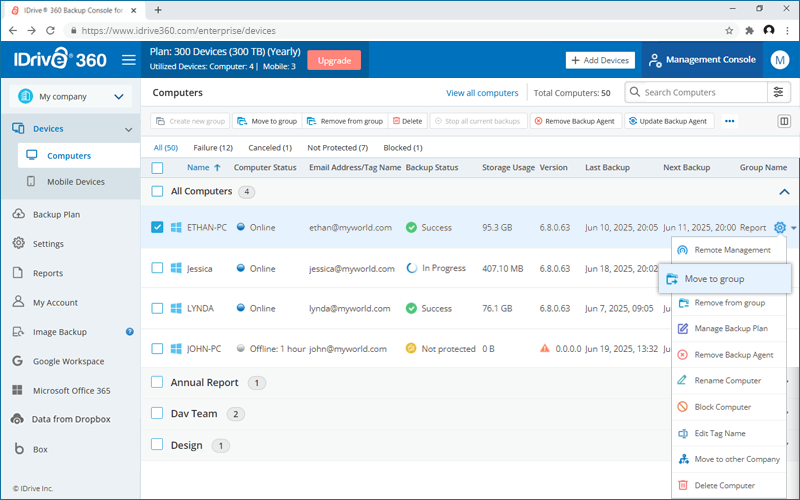800x500 pixels.
Task: Switch to Canceled (1) tab
Action: 270,147
